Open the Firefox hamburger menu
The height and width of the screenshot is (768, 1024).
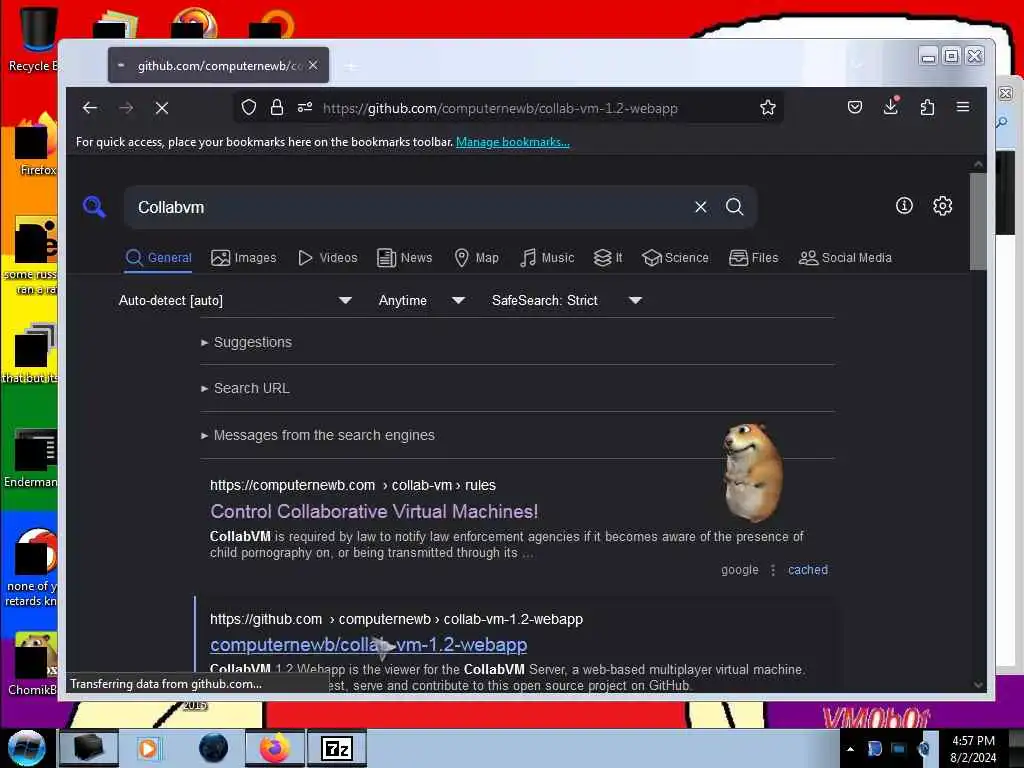point(963,107)
